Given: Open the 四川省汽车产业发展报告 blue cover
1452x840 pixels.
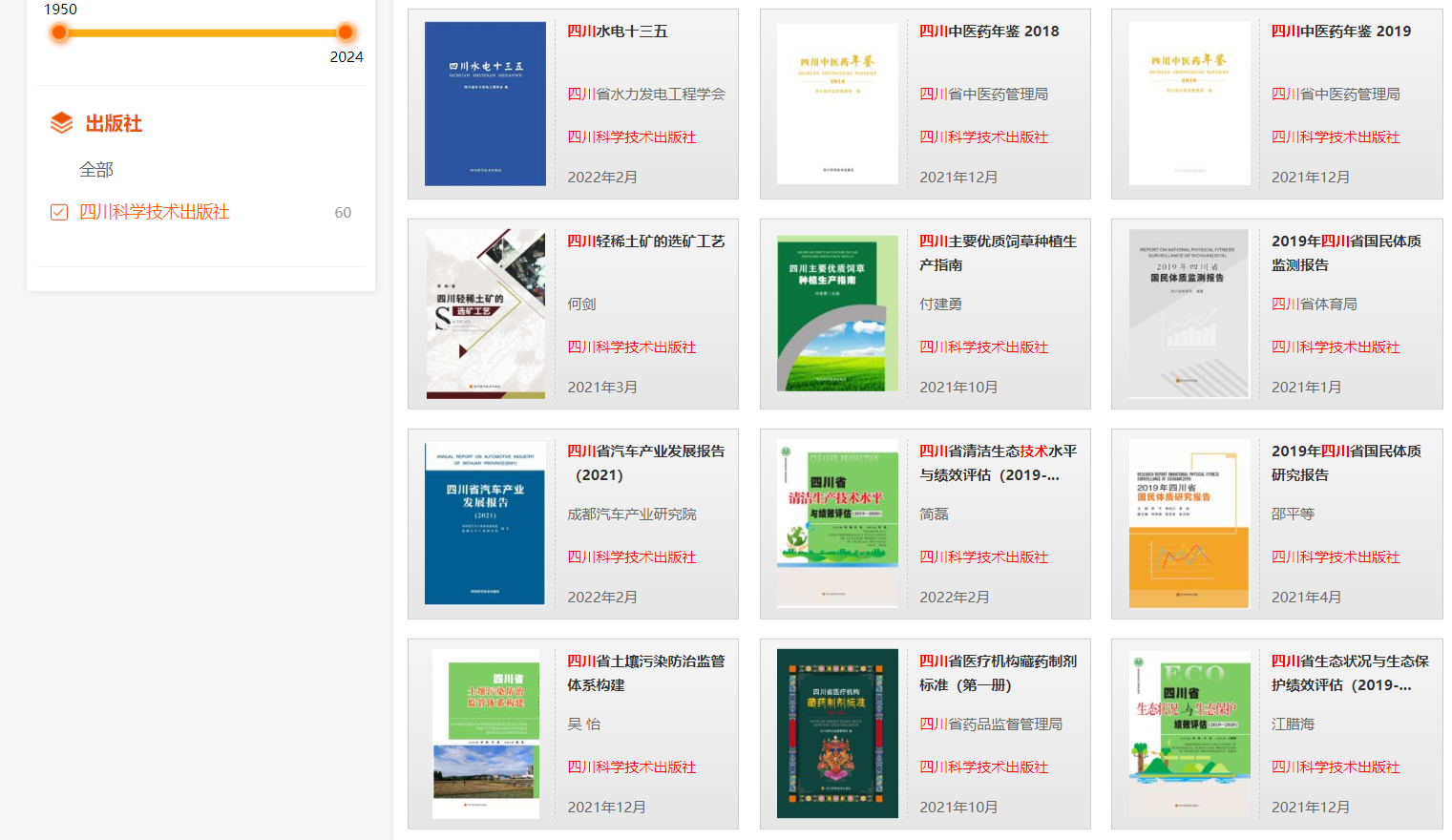Looking at the screenshot, I should [x=485, y=523].
